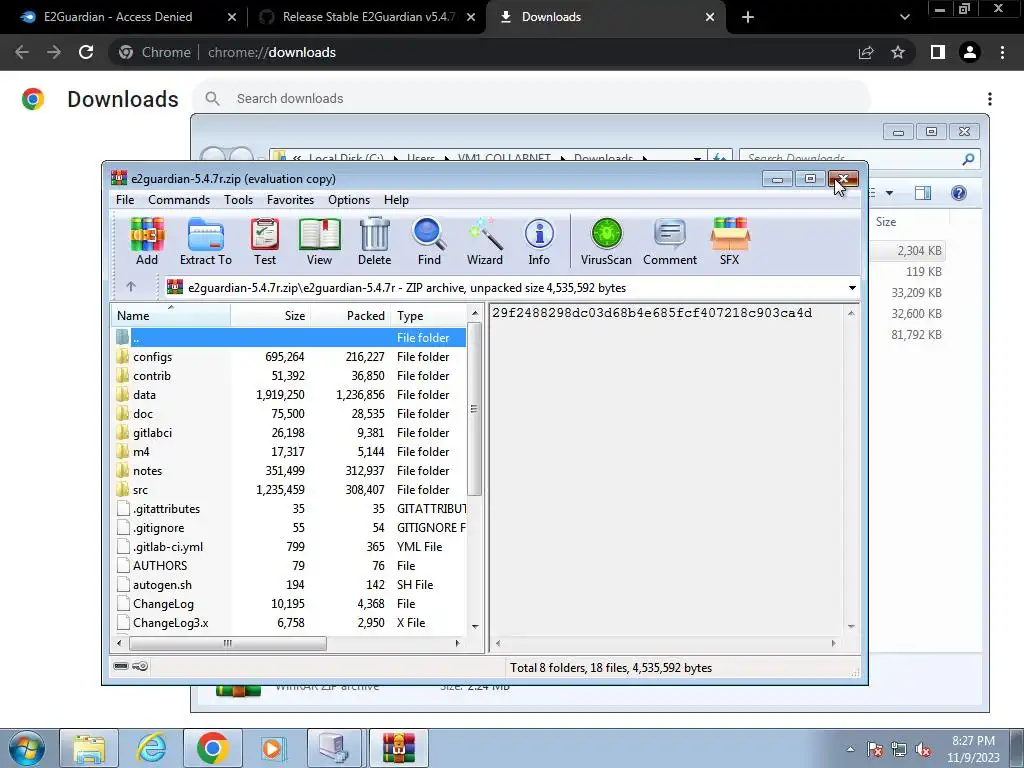Sort file list by Packed column
Image resolution: width=1024 pixels, height=768 pixels.
click(x=351, y=315)
